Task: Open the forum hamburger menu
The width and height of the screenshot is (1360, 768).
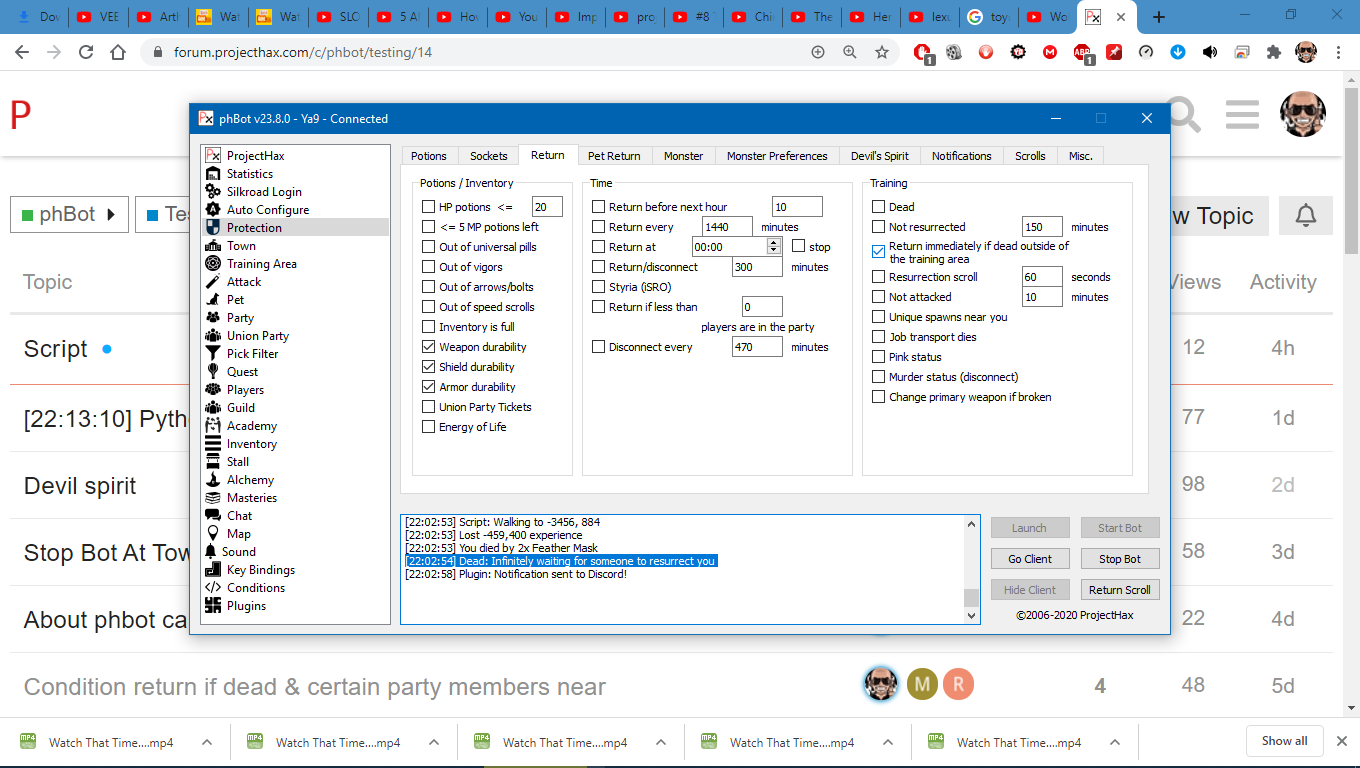Action: coord(1242,115)
